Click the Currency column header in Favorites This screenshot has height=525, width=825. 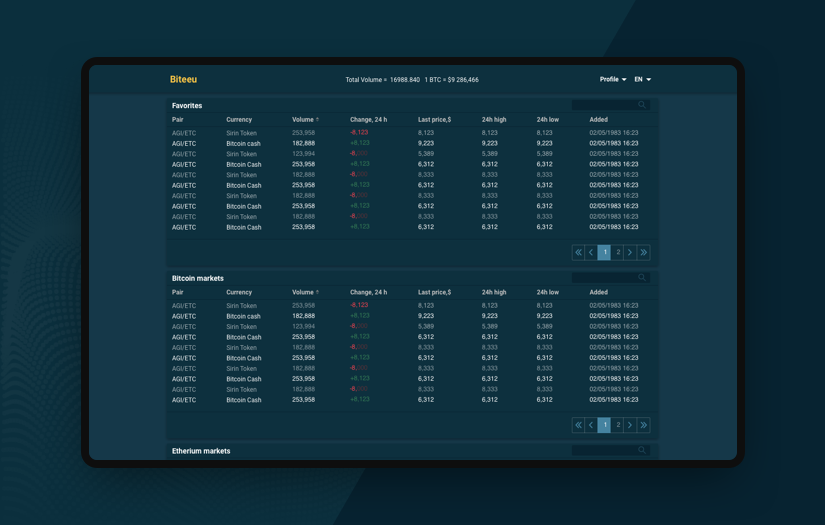239,119
